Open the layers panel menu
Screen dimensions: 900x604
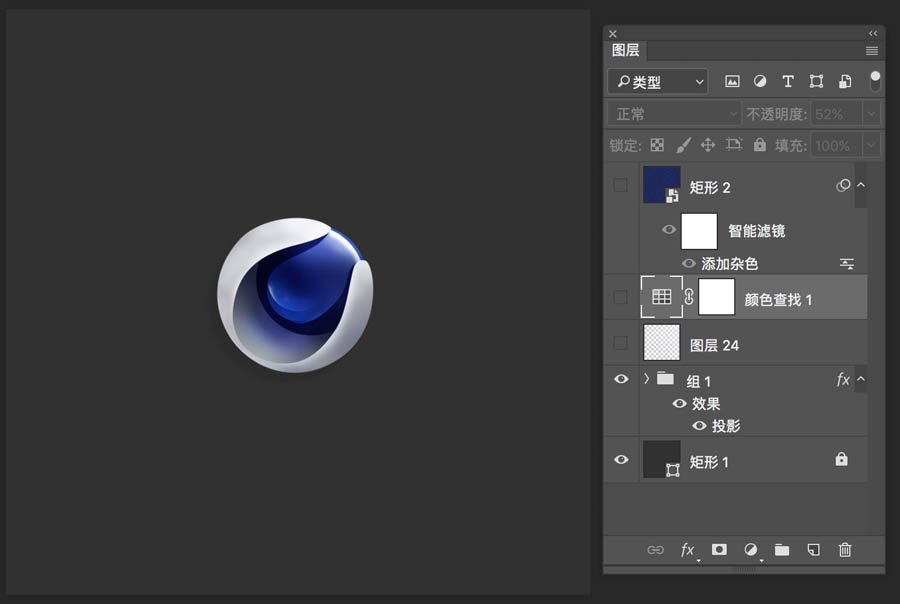tap(872, 51)
